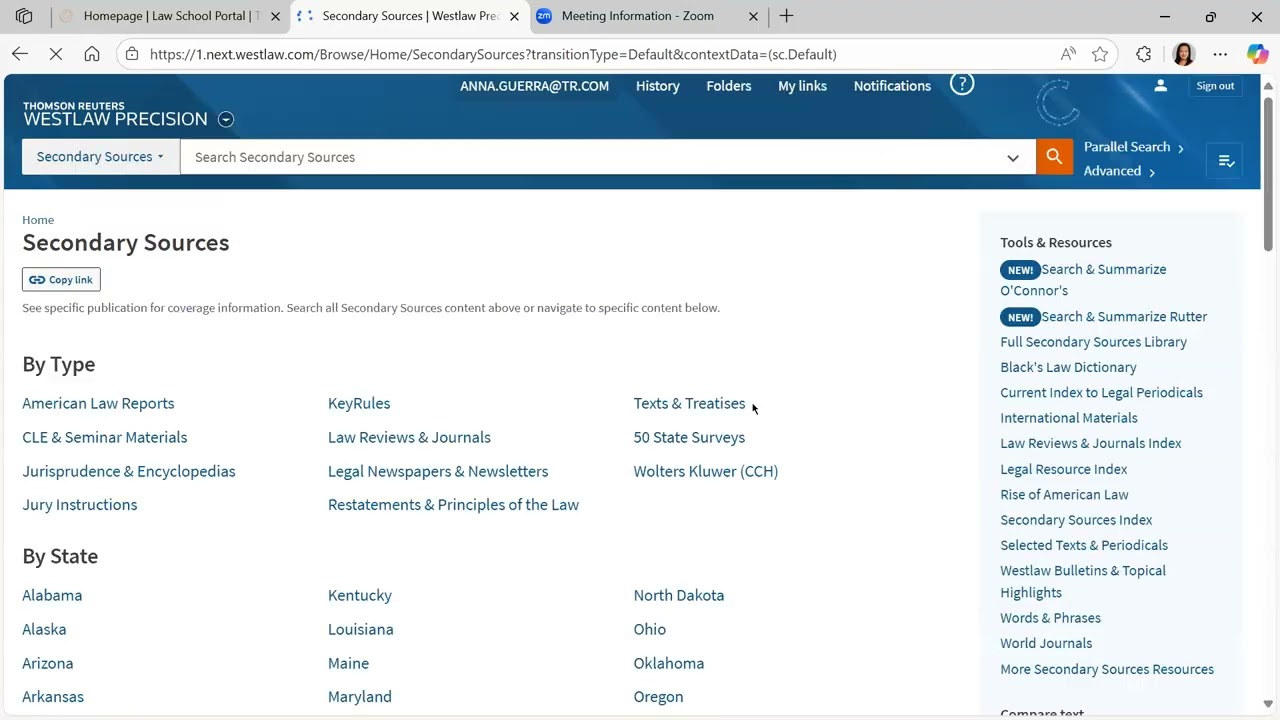This screenshot has height=720, width=1280.
Task: Open the browser profile avatar
Action: click(x=1183, y=54)
